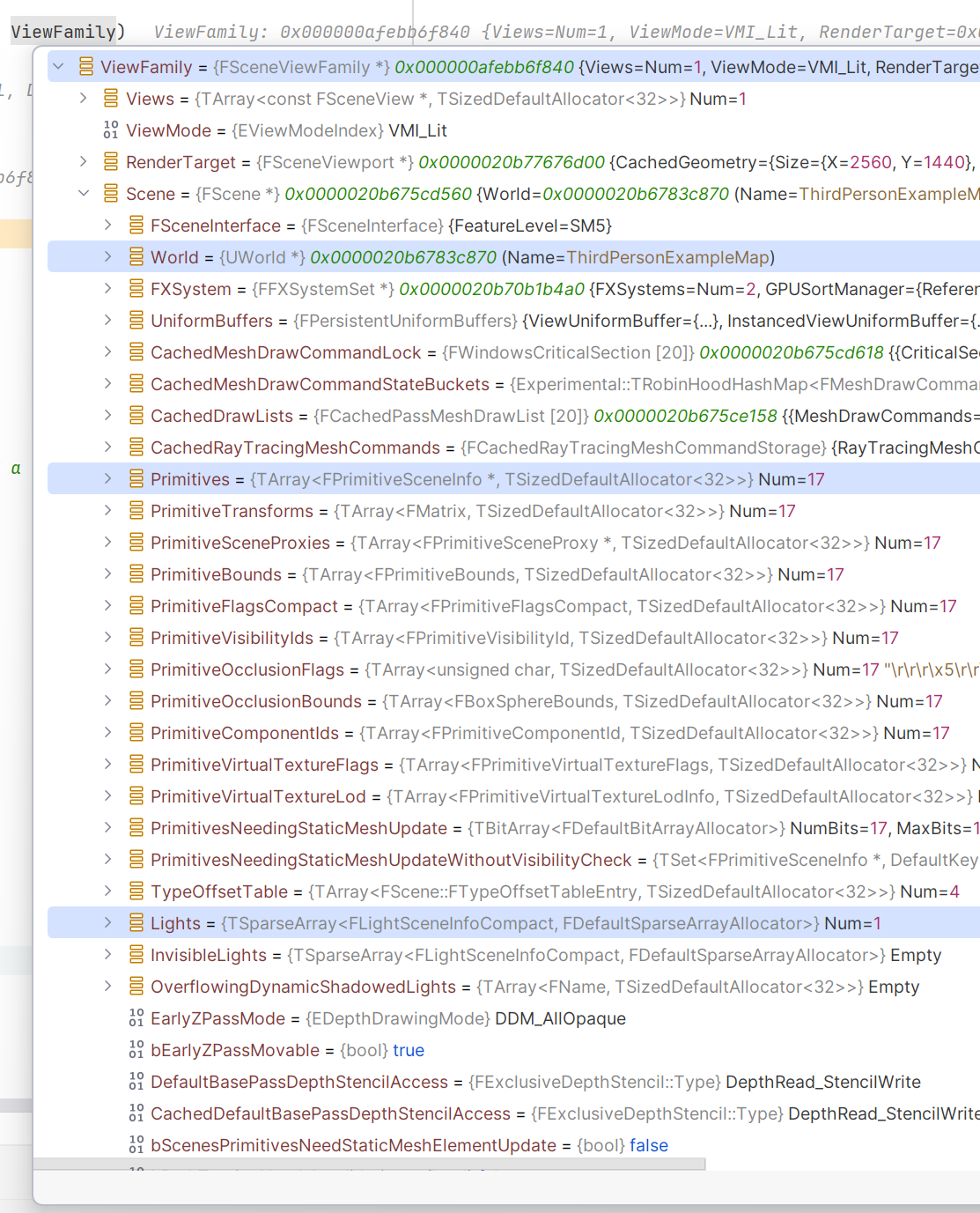The width and height of the screenshot is (980, 1213).
Task: Expand the FXSystem node
Action: pos(108,289)
